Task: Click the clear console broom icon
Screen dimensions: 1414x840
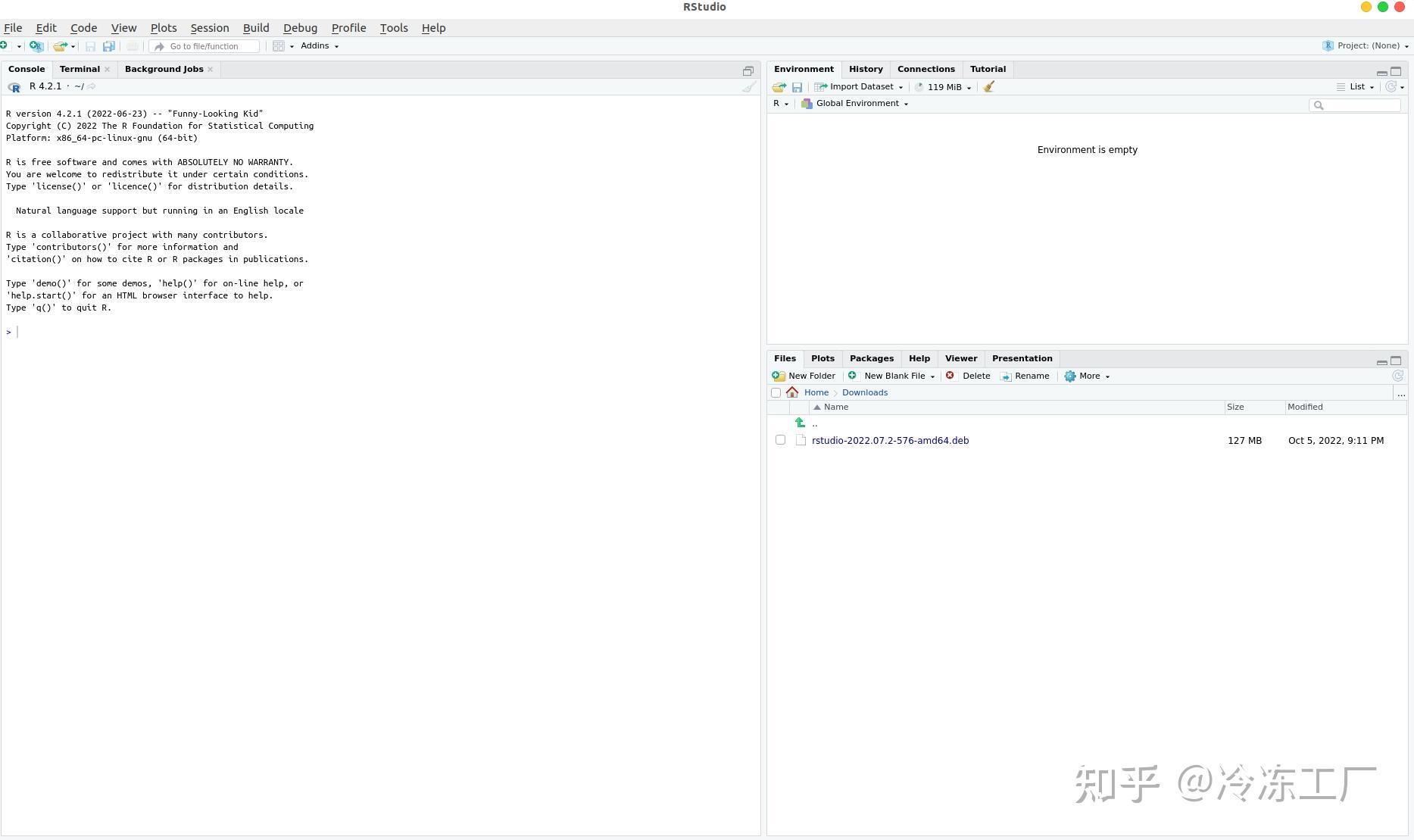Action: coord(748,87)
